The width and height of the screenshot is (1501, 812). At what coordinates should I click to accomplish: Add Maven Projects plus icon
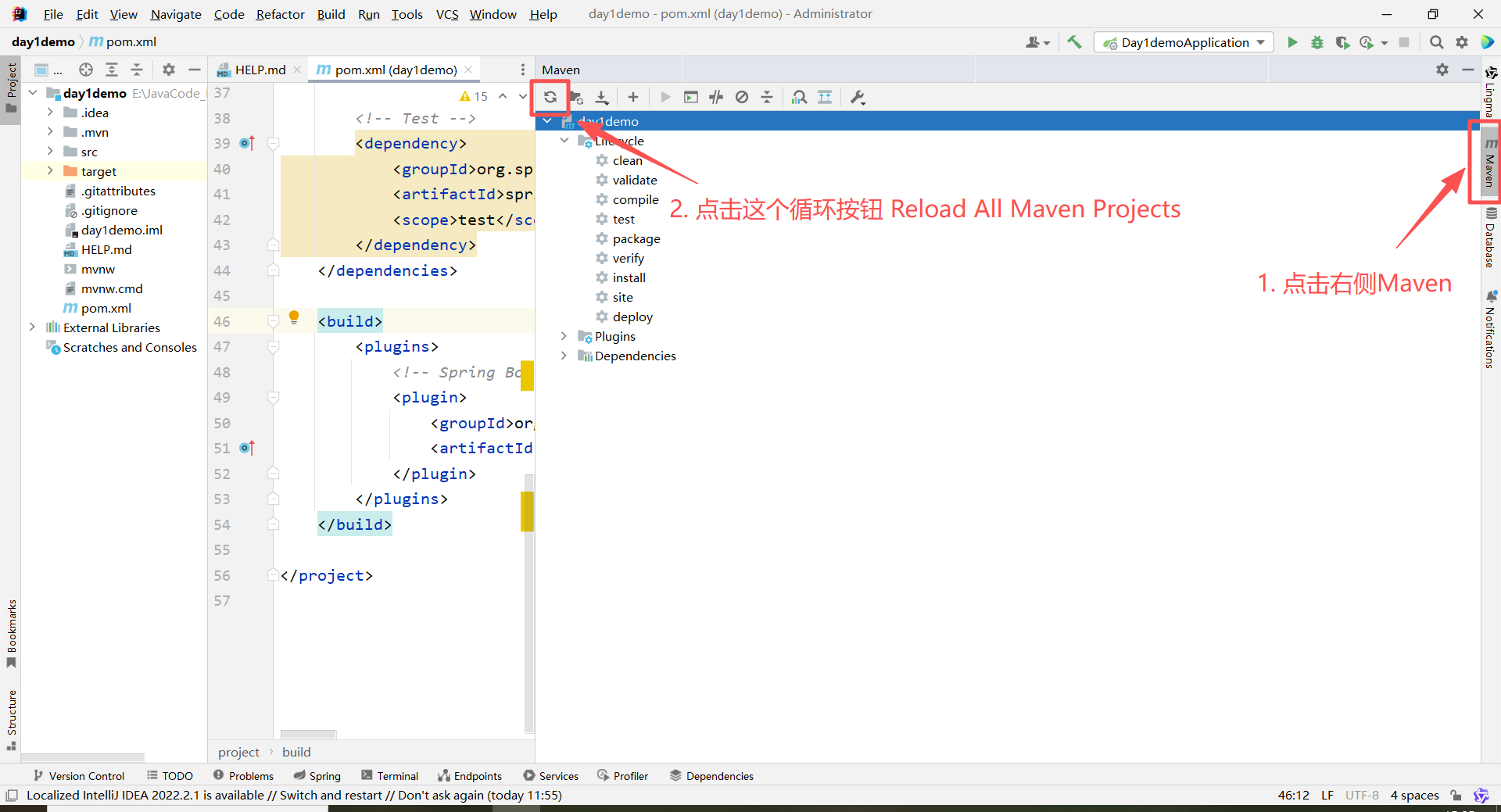[x=633, y=97]
